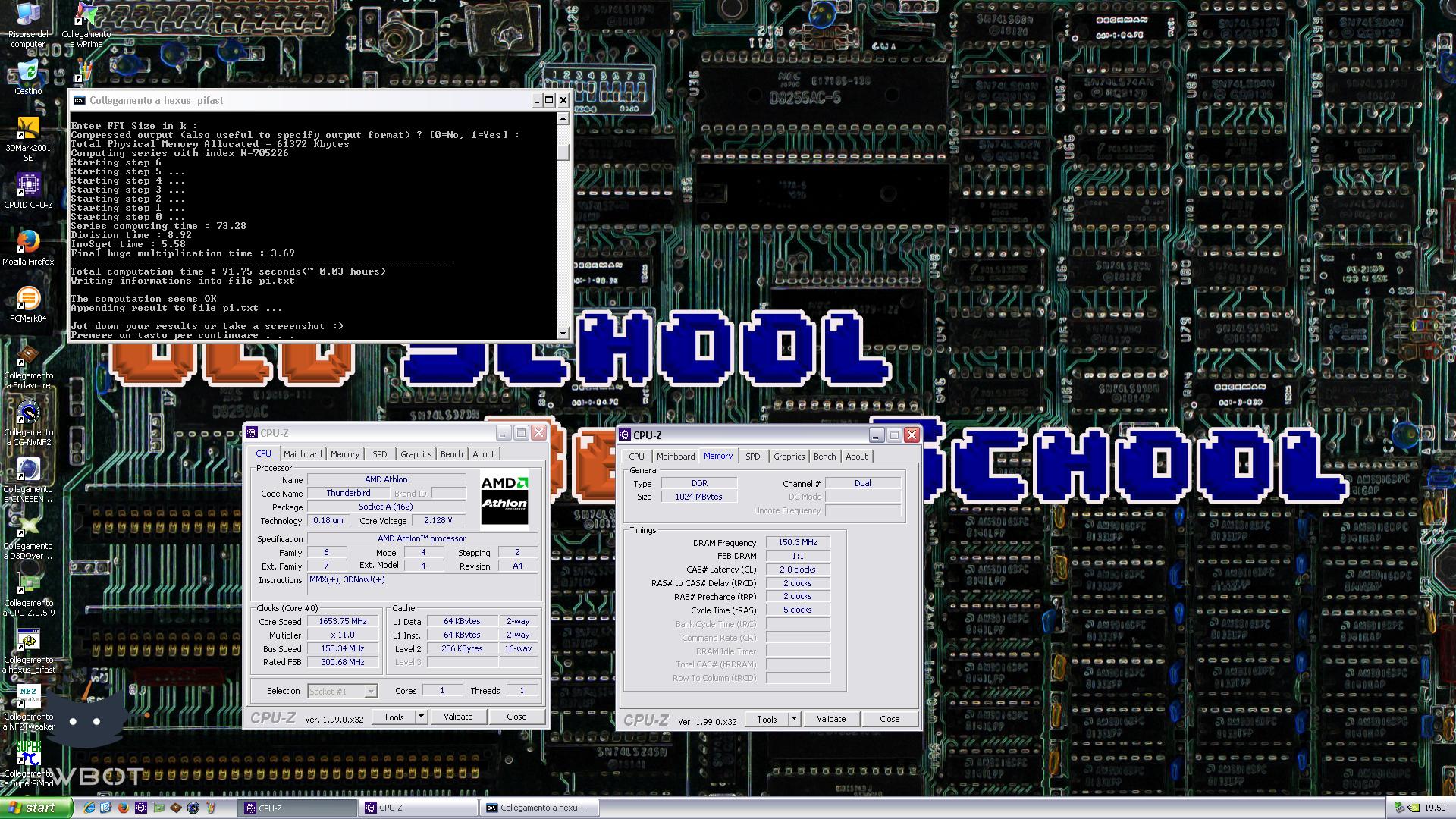Click Tools button in right CPU-Z window

(x=767, y=719)
